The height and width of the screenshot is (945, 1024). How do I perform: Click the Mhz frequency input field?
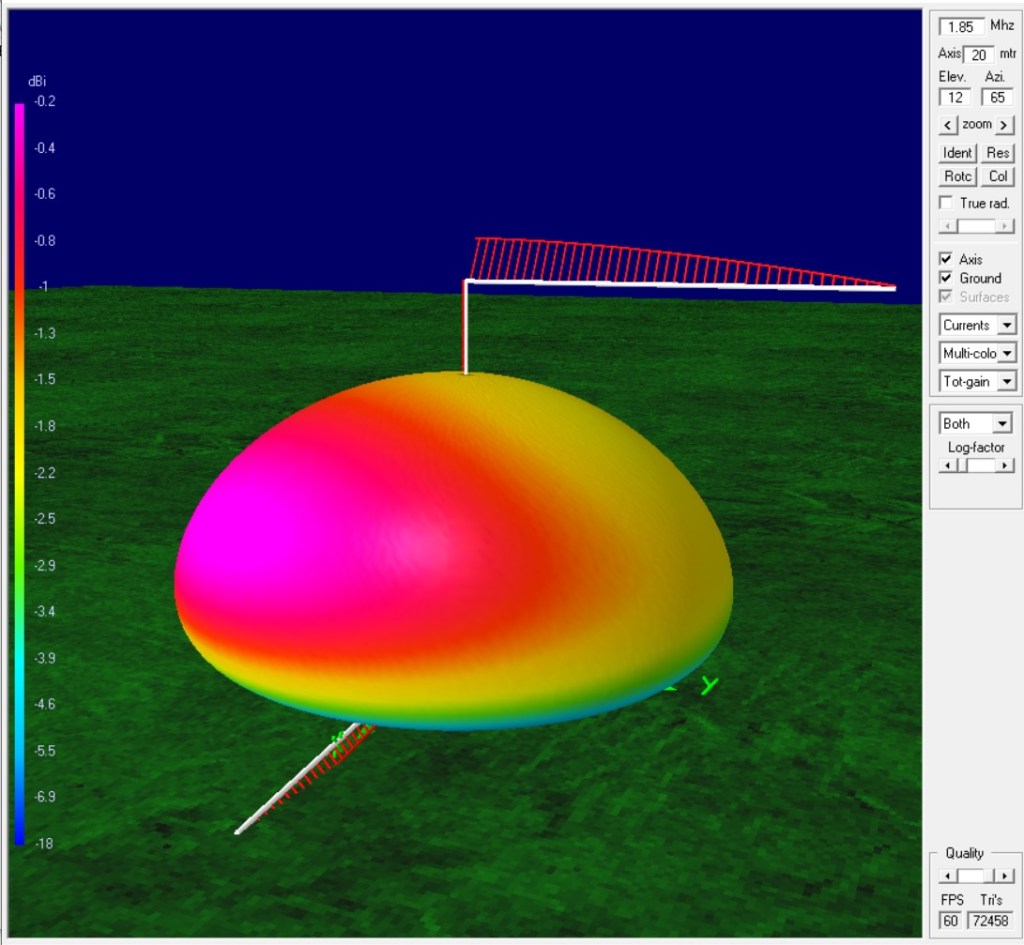(x=962, y=26)
